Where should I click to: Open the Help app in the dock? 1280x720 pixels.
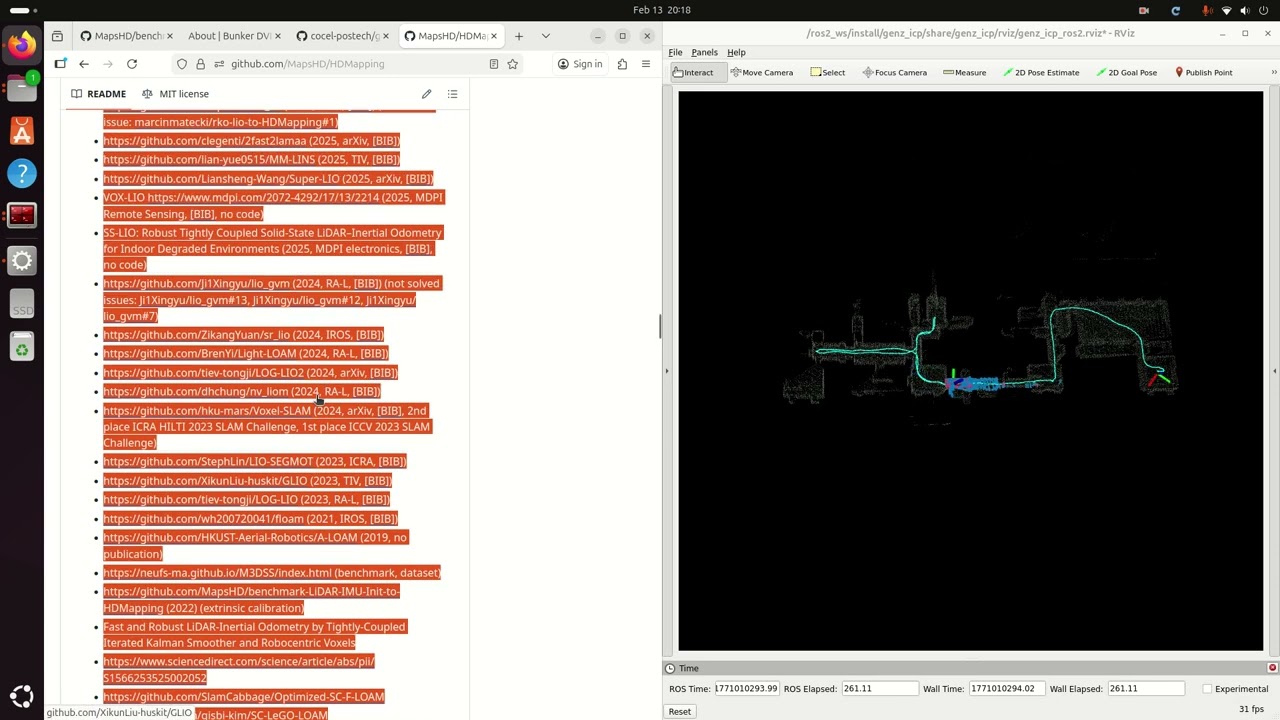click(22, 173)
